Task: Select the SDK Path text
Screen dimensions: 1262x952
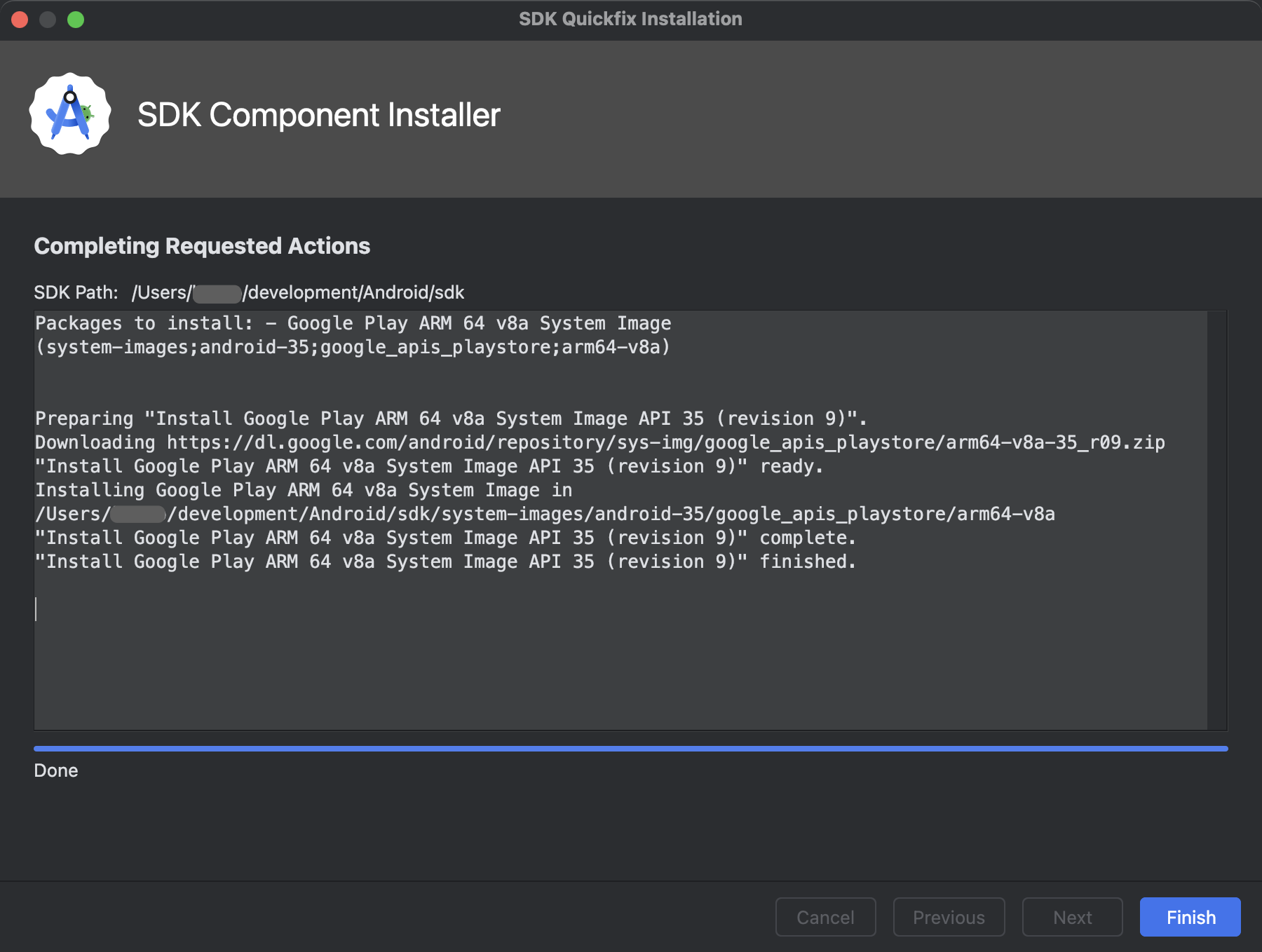Action: (x=297, y=292)
